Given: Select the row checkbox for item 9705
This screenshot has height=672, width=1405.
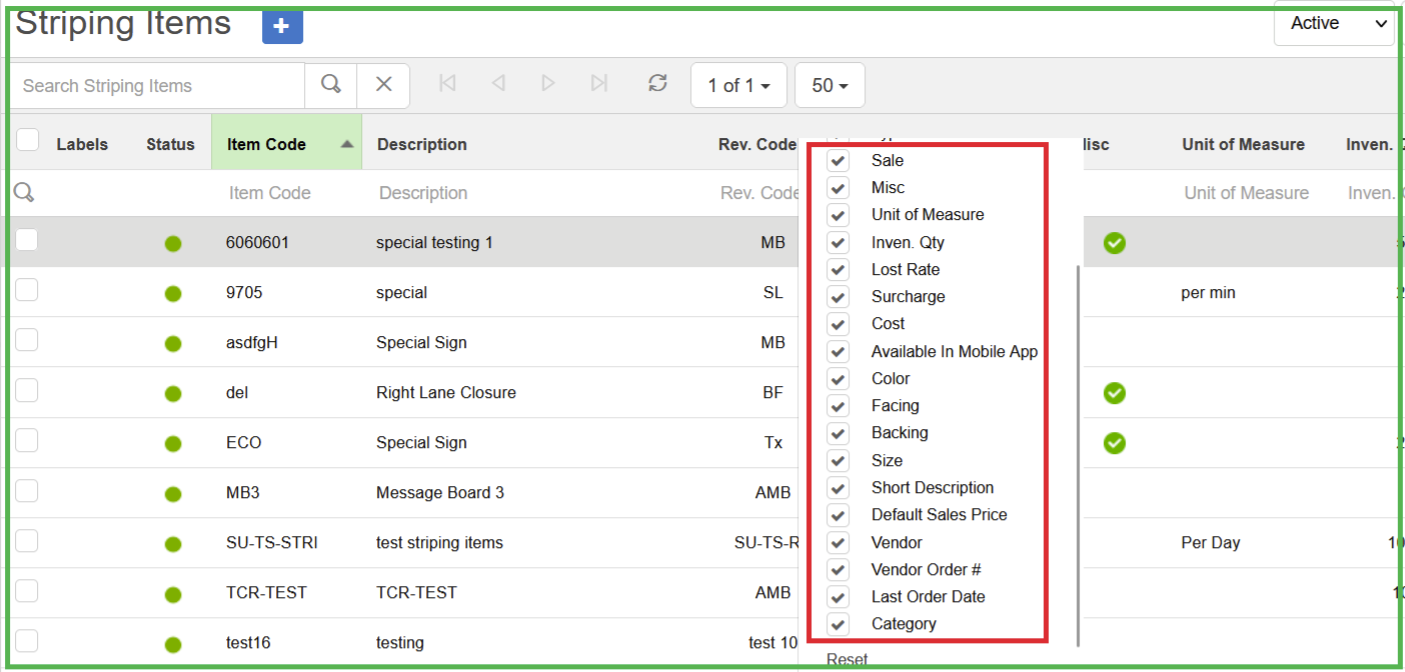Looking at the screenshot, I should click(x=27, y=291).
